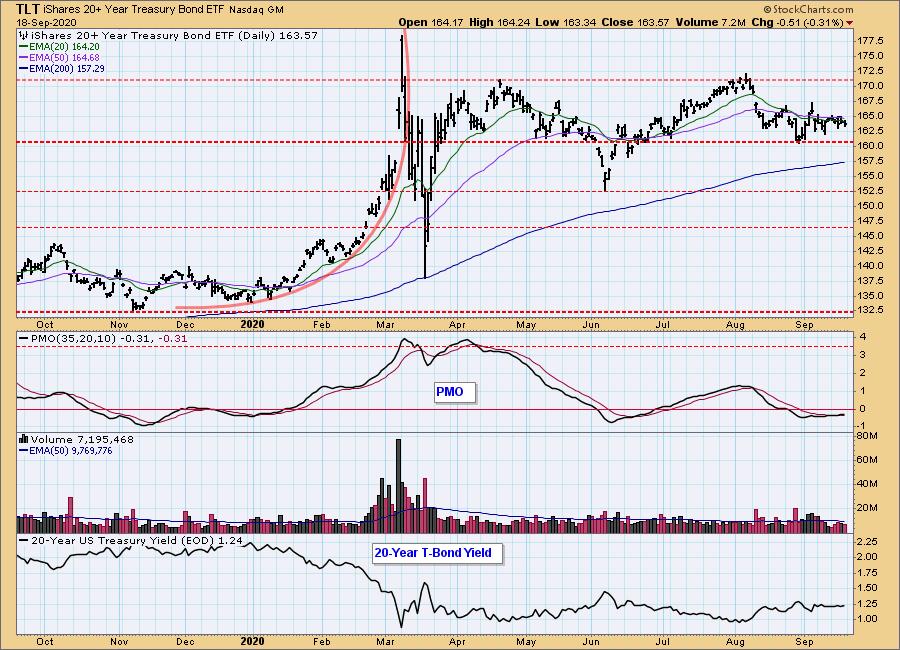Click the Mar label on price panel axis
The image size is (900, 650).
[385, 325]
